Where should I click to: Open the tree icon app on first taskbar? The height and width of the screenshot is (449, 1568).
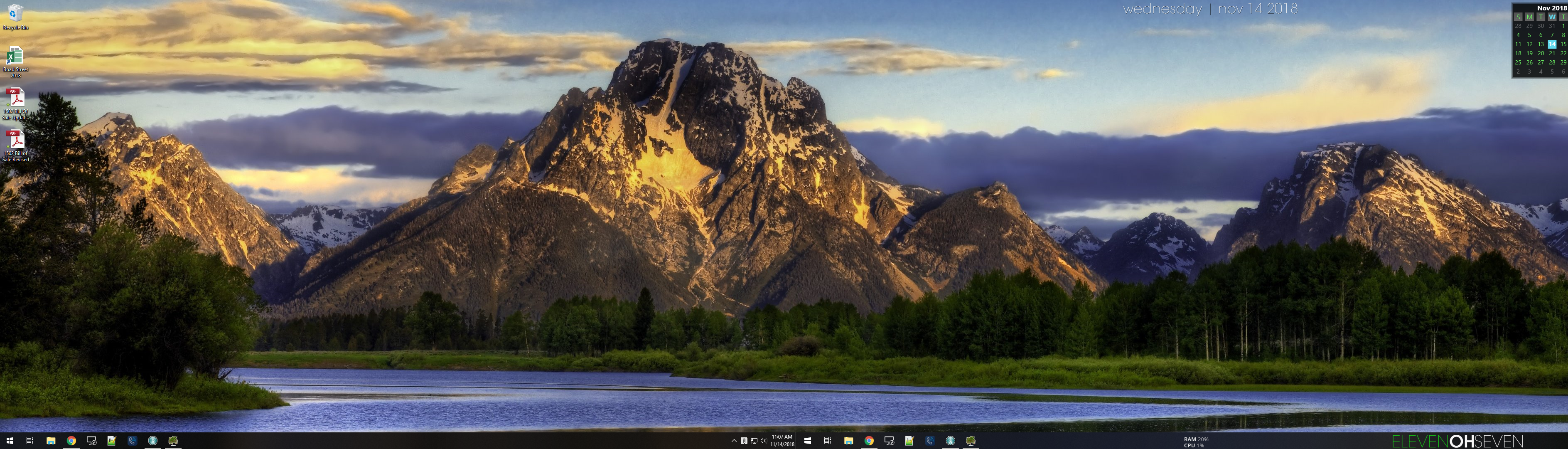pos(173,440)
